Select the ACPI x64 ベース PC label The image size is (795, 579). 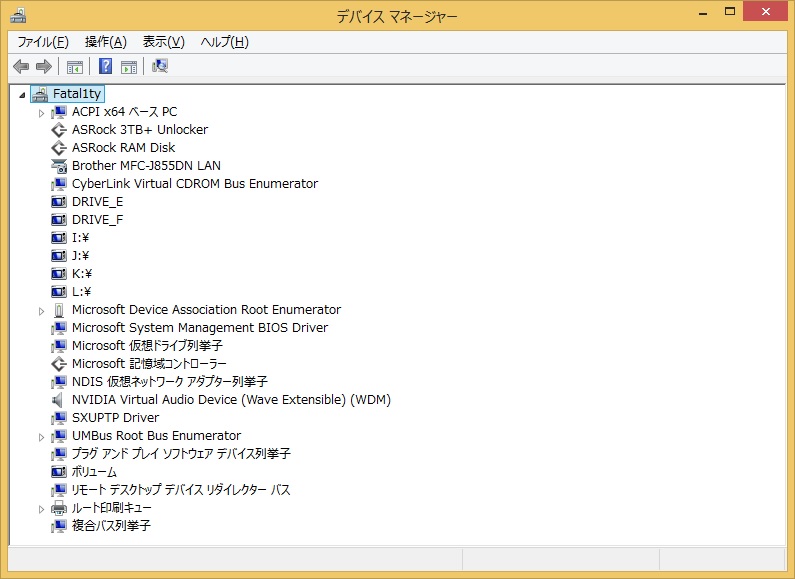point(124,112)
